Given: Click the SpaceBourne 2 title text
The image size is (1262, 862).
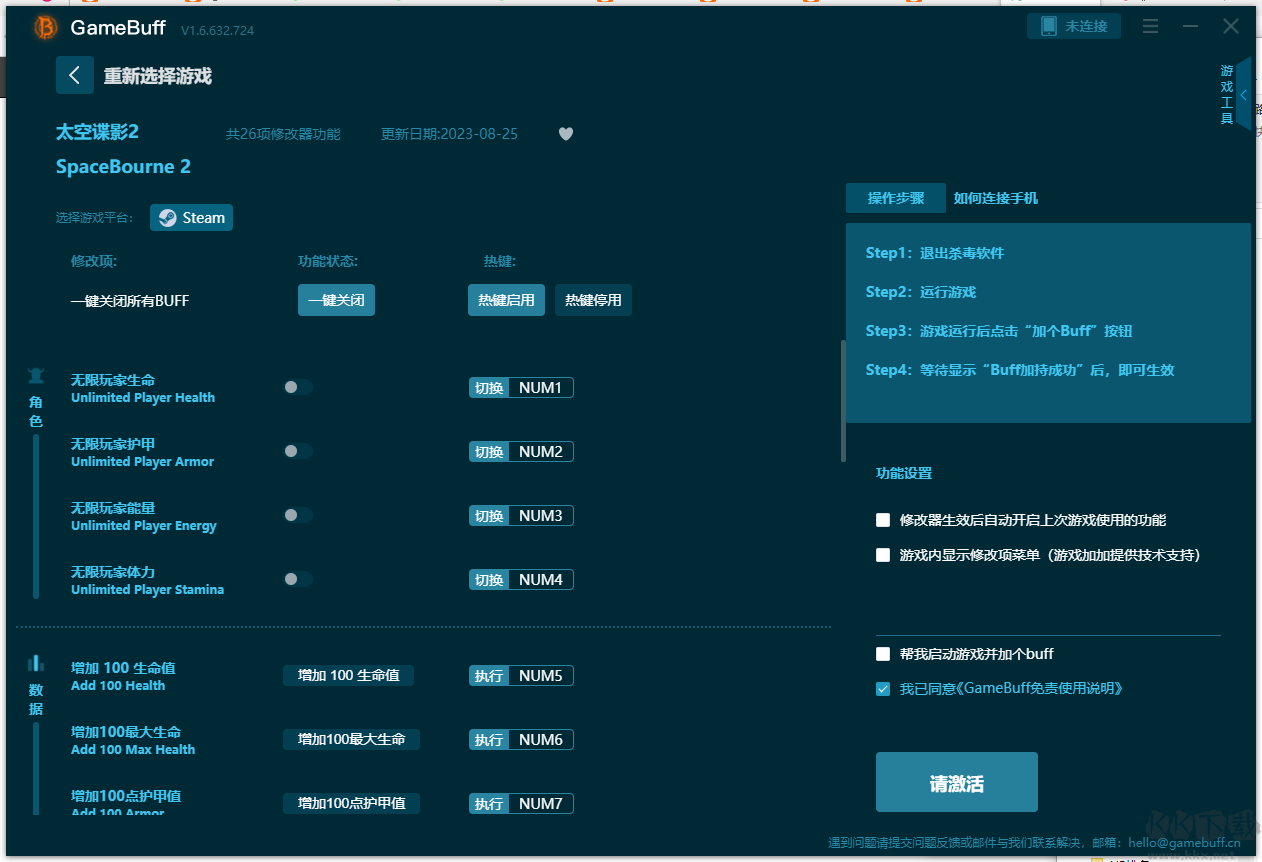Looking at the screenshot, I should pyautogui.click(x=123, y=166).
